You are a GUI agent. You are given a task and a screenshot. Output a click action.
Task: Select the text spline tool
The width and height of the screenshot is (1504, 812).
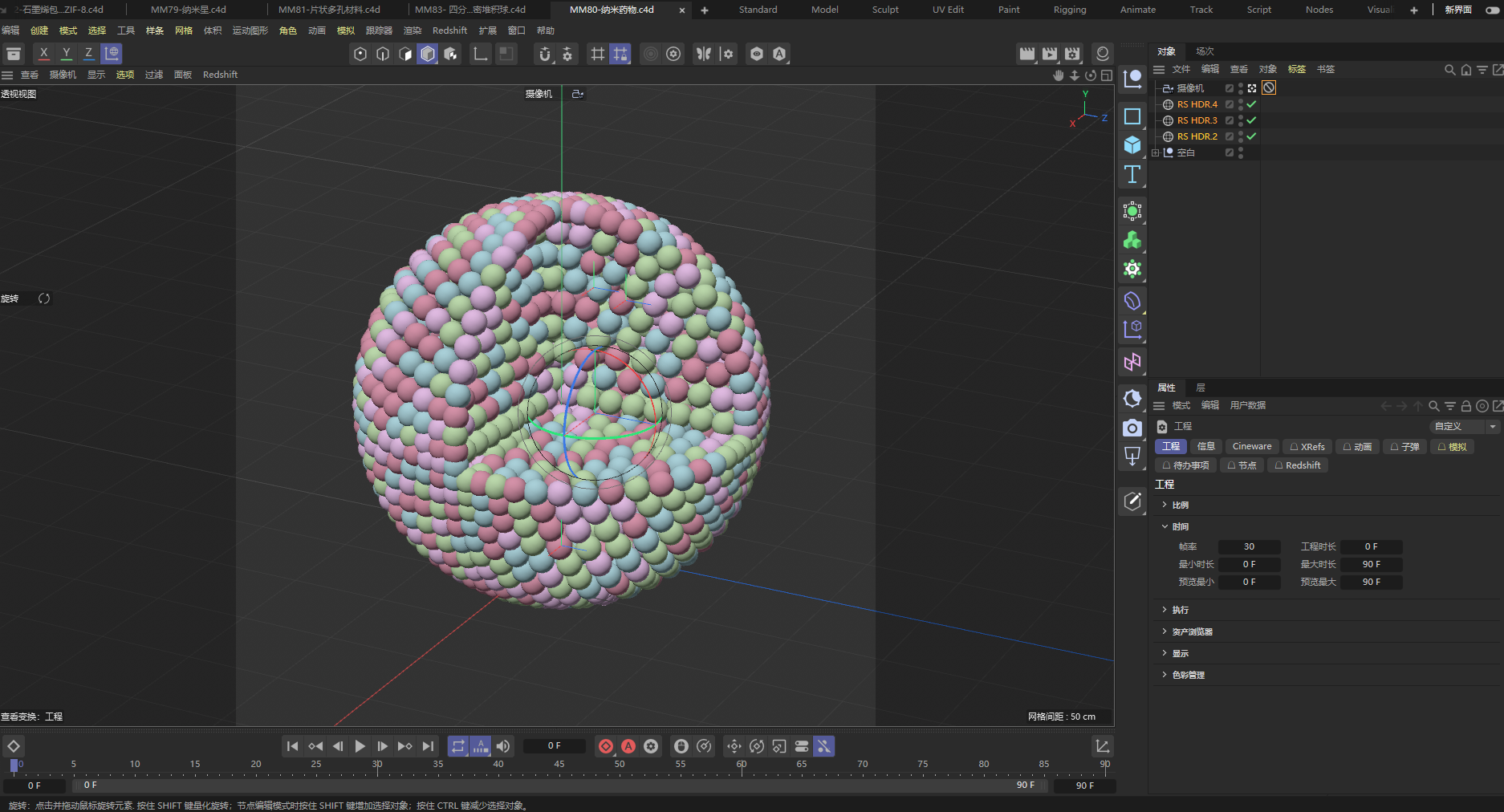coord(1132,174)
